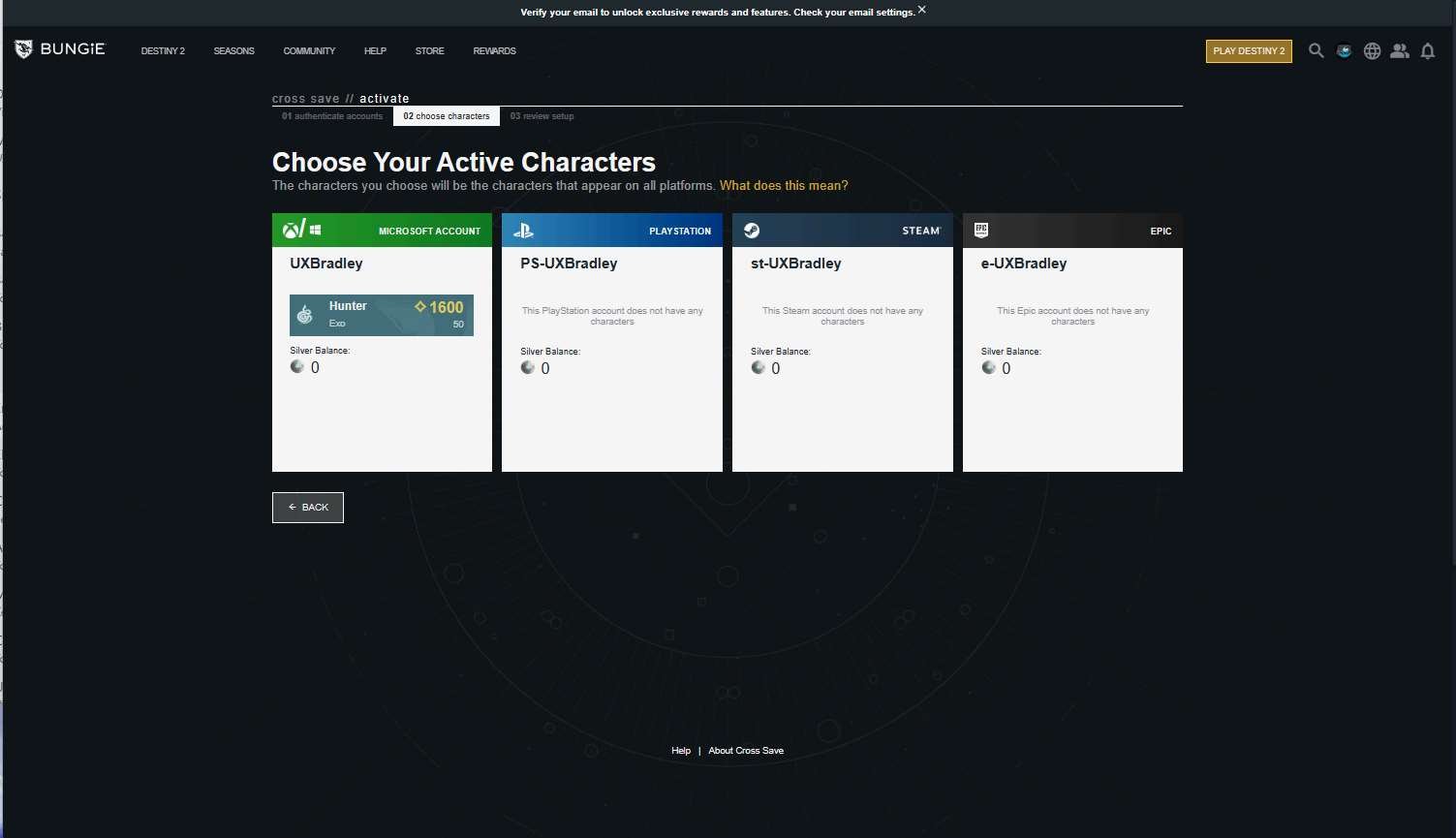The width and height of the screenshot is (1456, 838).
Task: Go to the review setup step tab
Action: (x=542, y=116)
